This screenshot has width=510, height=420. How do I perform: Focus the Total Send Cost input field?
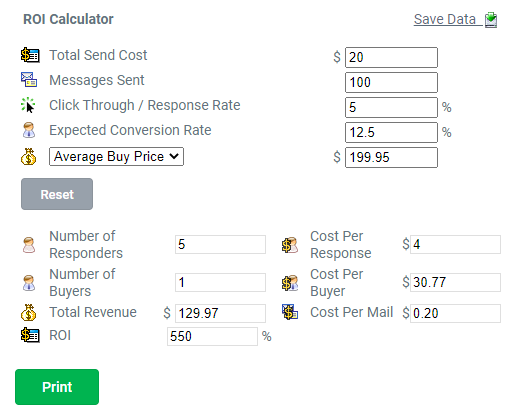(x=391, y=57)
